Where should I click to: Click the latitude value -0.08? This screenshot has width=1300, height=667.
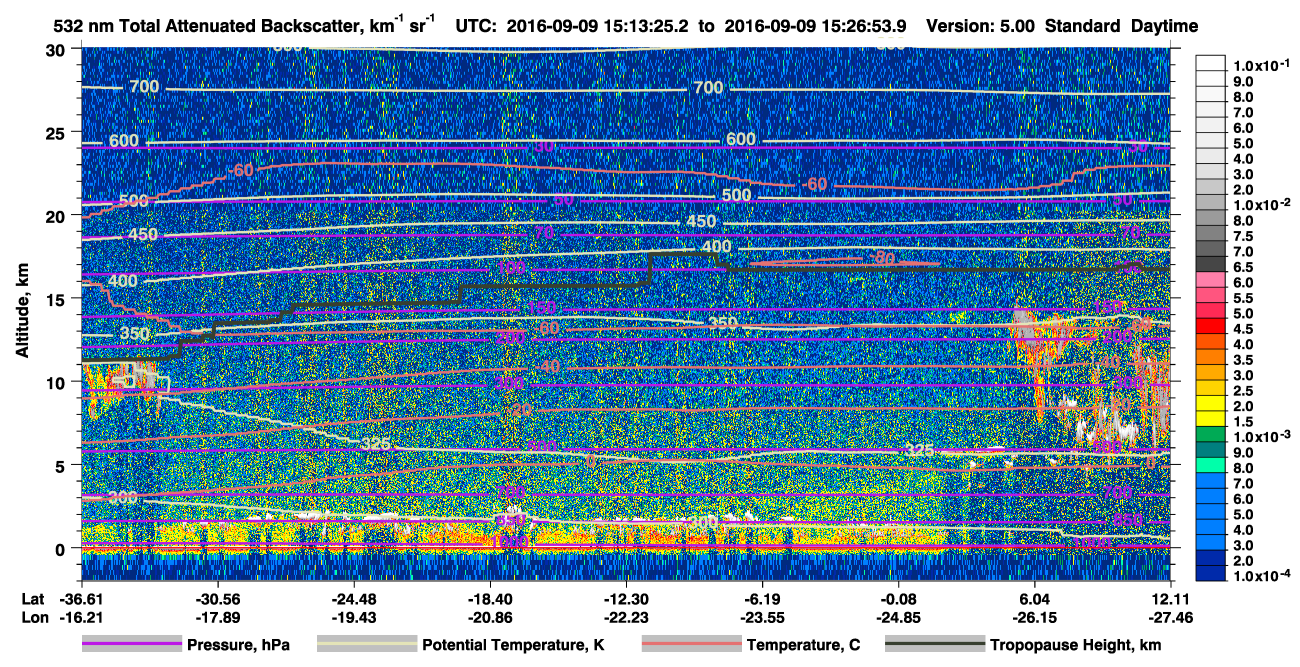click(899, 598)
